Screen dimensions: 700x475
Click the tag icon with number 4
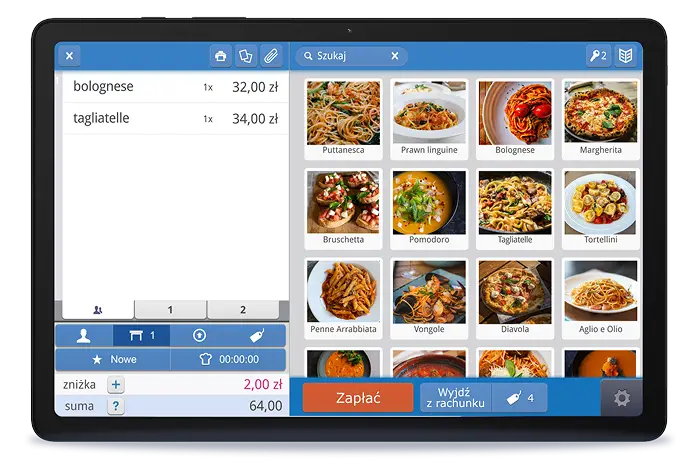(519, 398)
